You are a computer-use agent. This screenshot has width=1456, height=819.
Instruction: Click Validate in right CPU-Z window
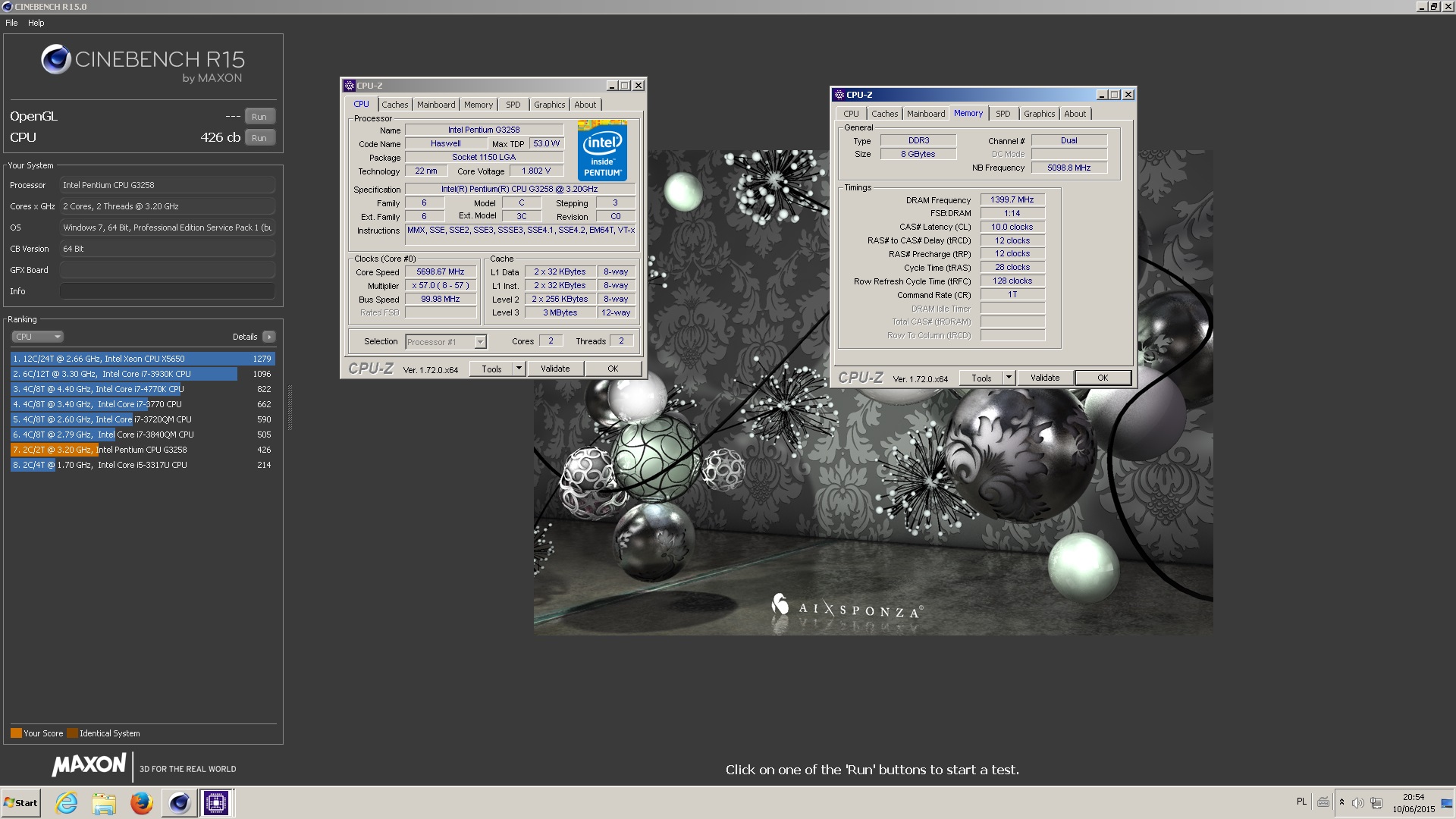click(x=1045, y=378)
